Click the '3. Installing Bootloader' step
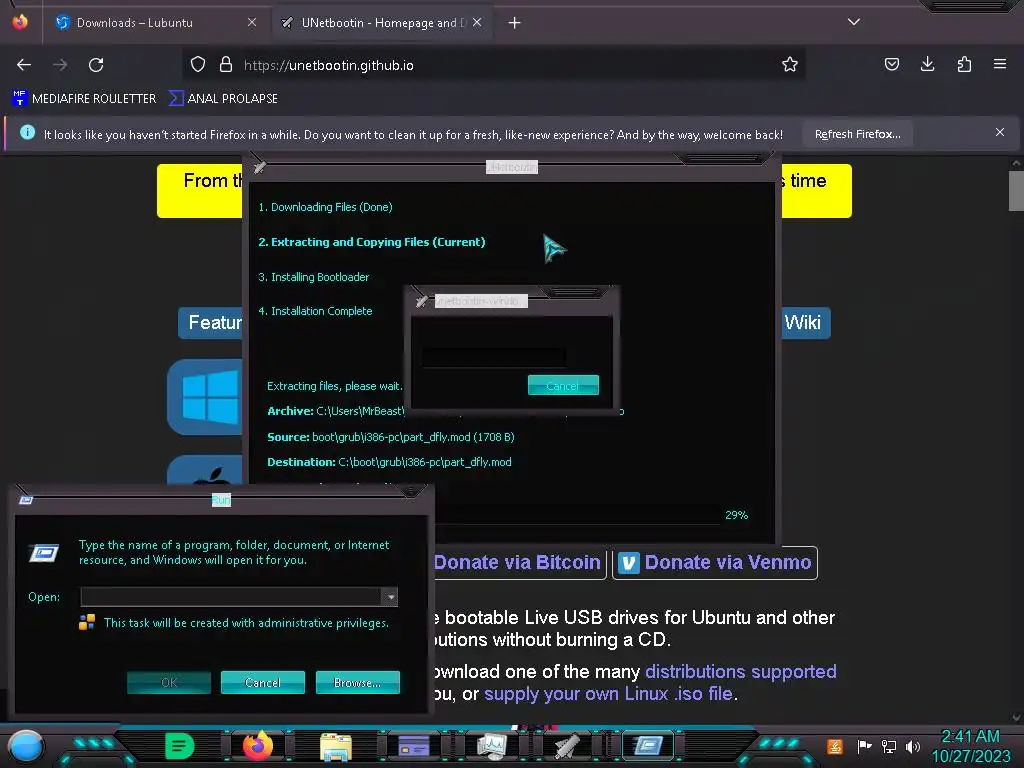1024x768 pixels. [x=313, y=277]
